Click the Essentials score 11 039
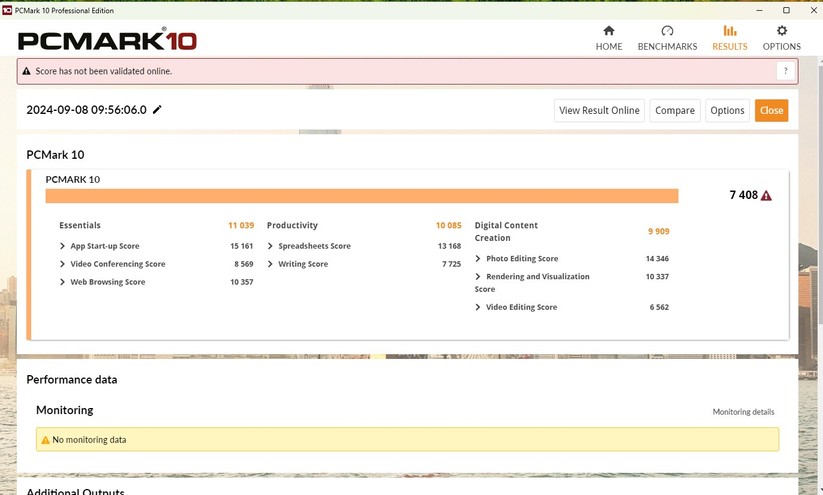Screen dimensions: 823x495 [x=241, y=225]
